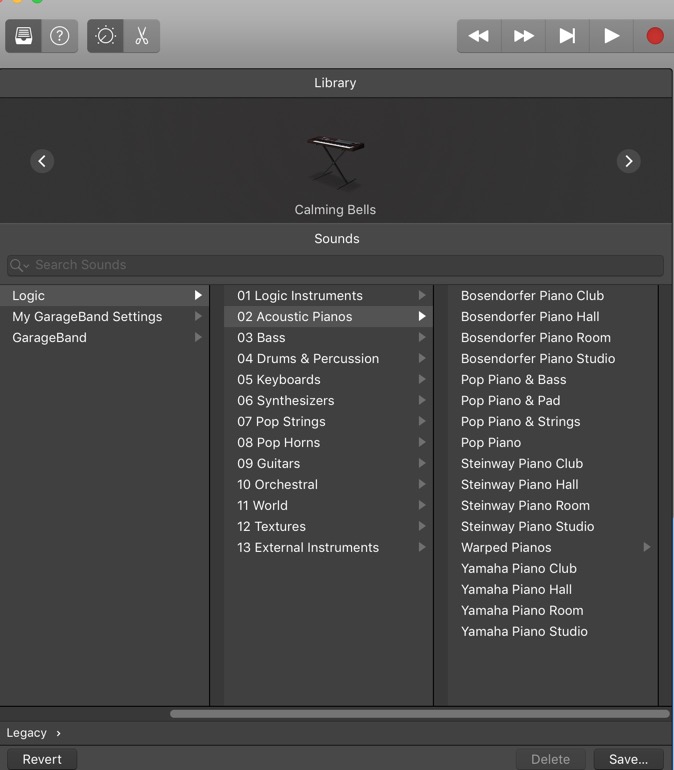This screenshot has height=770, width=674.
Task: Click the Save... button
Action: [628, 759]
